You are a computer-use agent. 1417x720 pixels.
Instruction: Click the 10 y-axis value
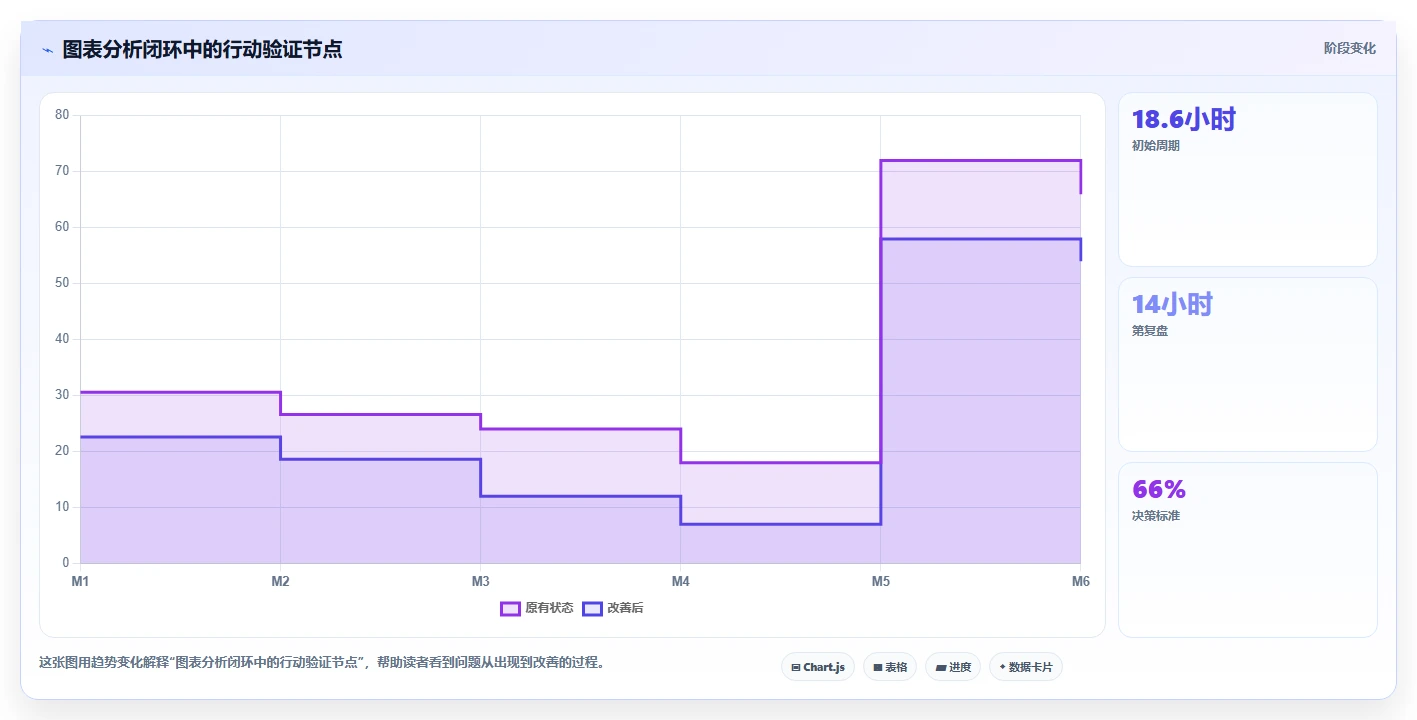tap(62, 507)
